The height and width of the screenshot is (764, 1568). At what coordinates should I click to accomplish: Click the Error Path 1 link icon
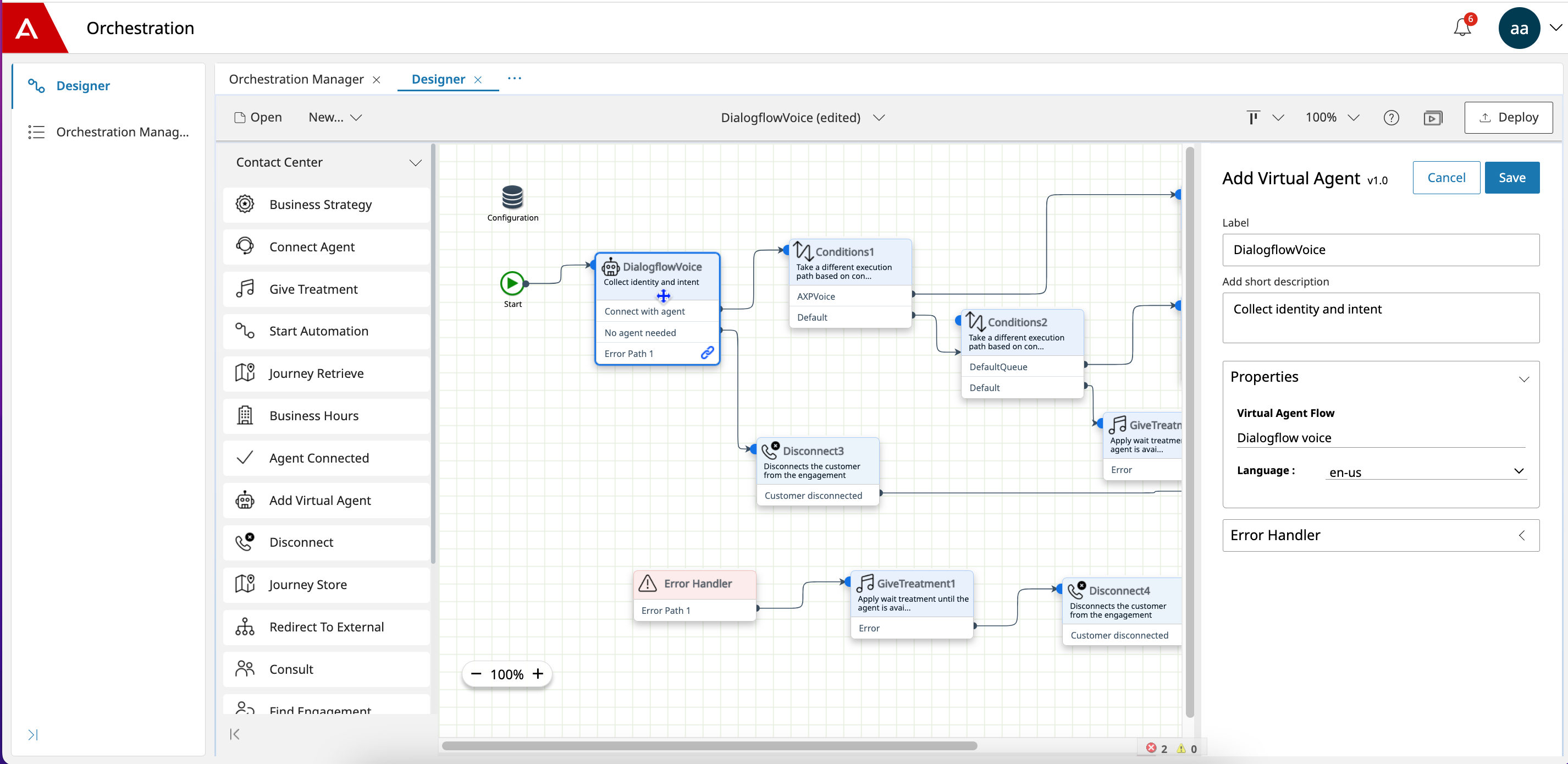pos(707,353)
